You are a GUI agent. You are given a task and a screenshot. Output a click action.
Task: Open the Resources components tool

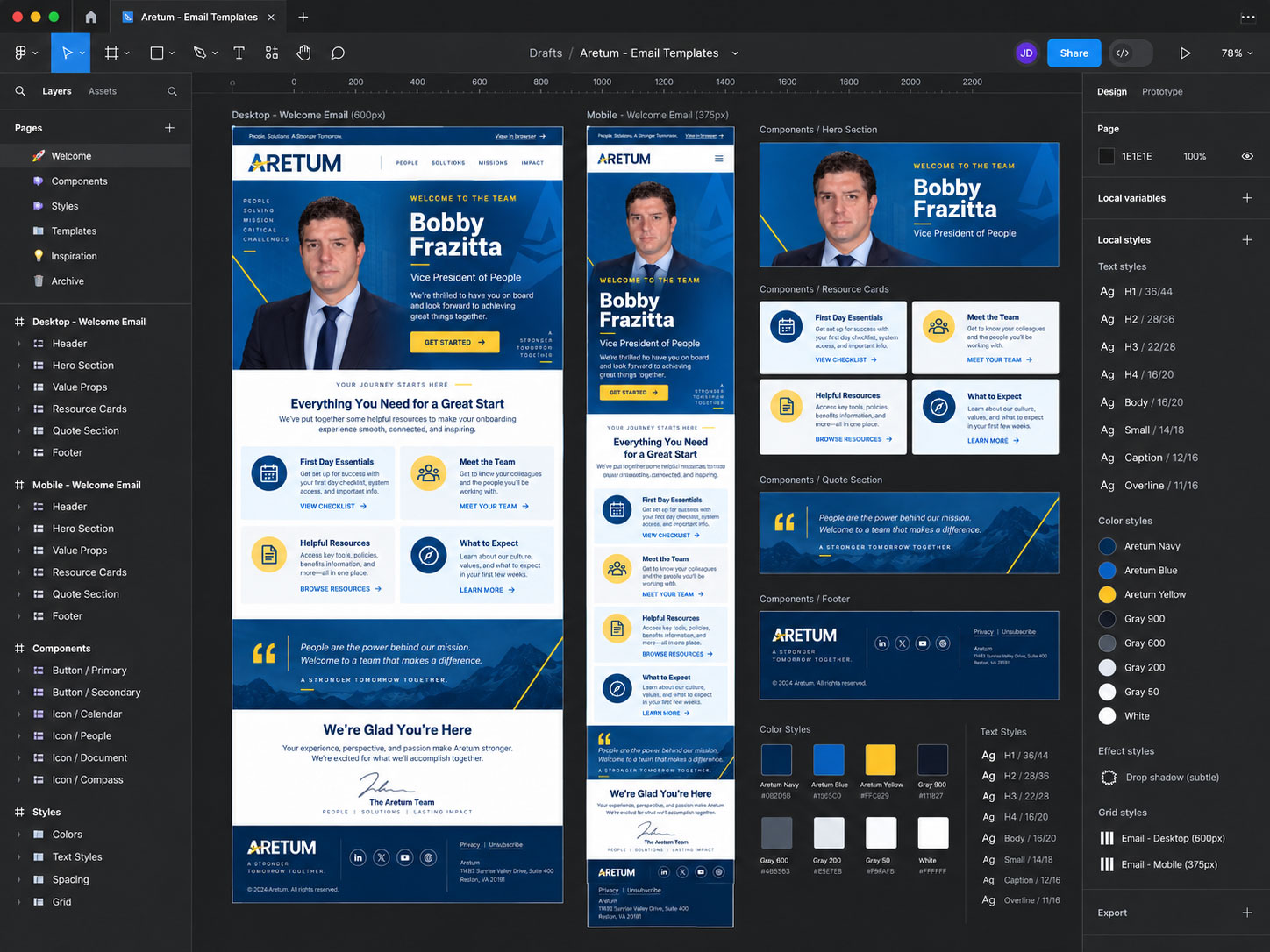click(272, 53)
